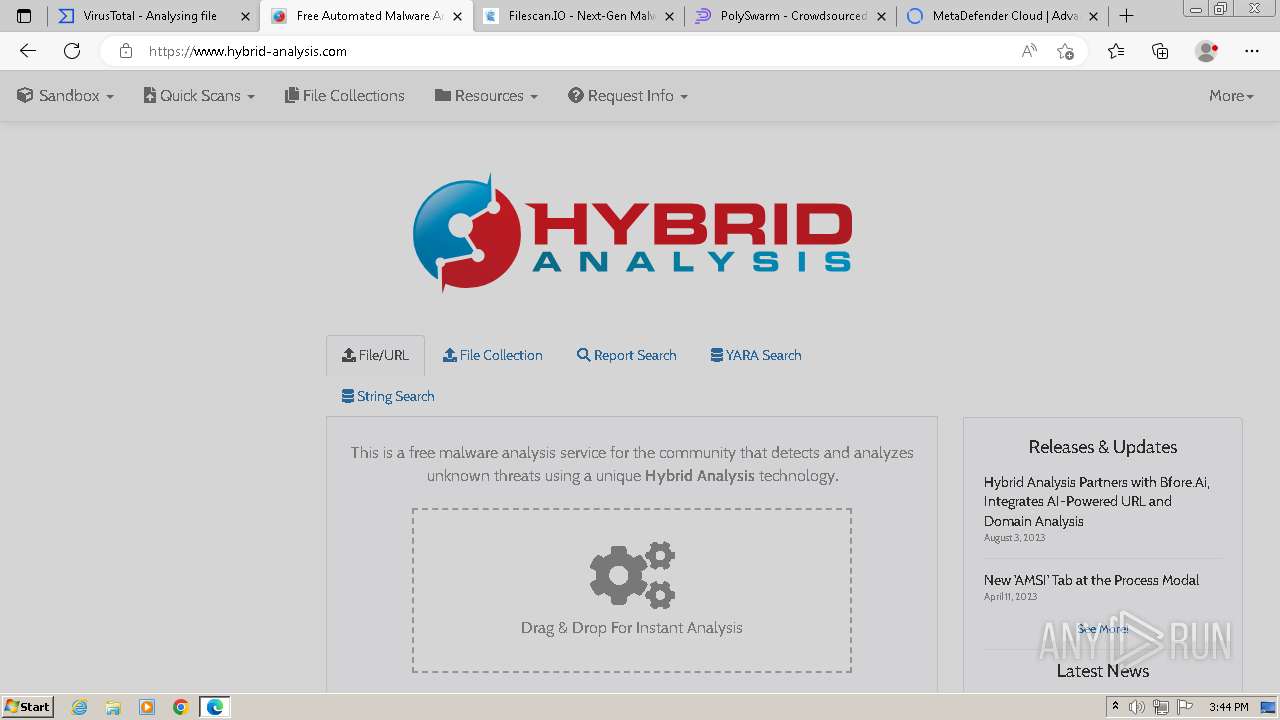The height and width of the screenshot is (720, 1280).
Task: Launch Internet Explorer from the taskbar
Action: (80, 707)
